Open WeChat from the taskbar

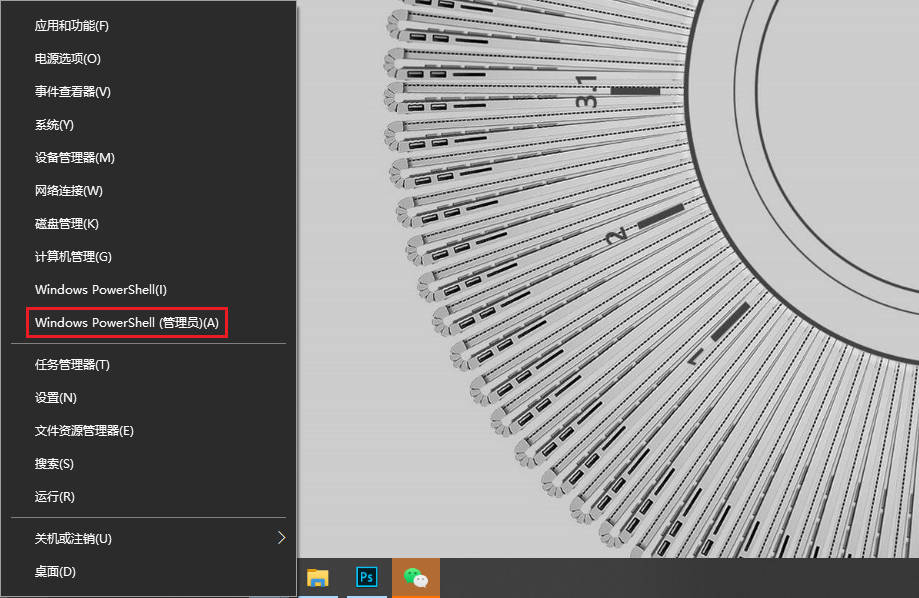point(416,577)
